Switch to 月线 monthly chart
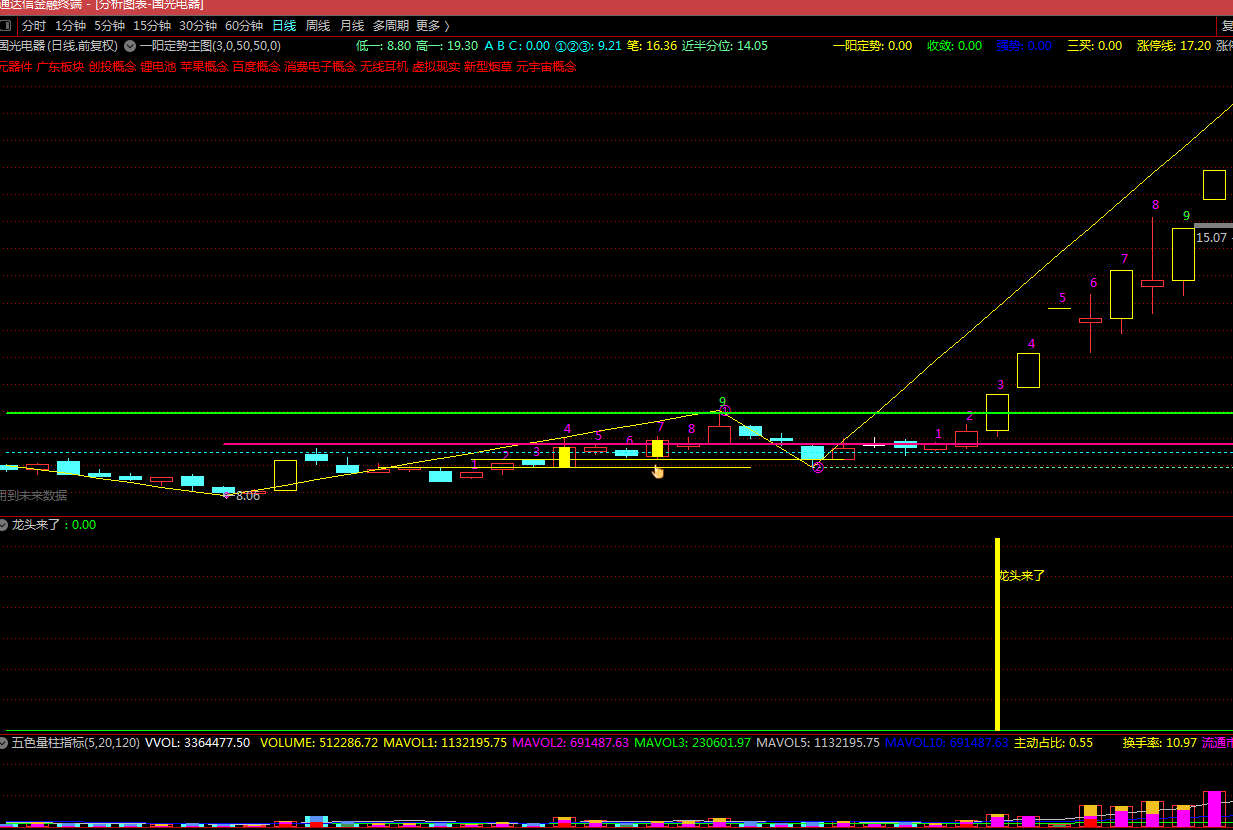 [x=352, y=26]
